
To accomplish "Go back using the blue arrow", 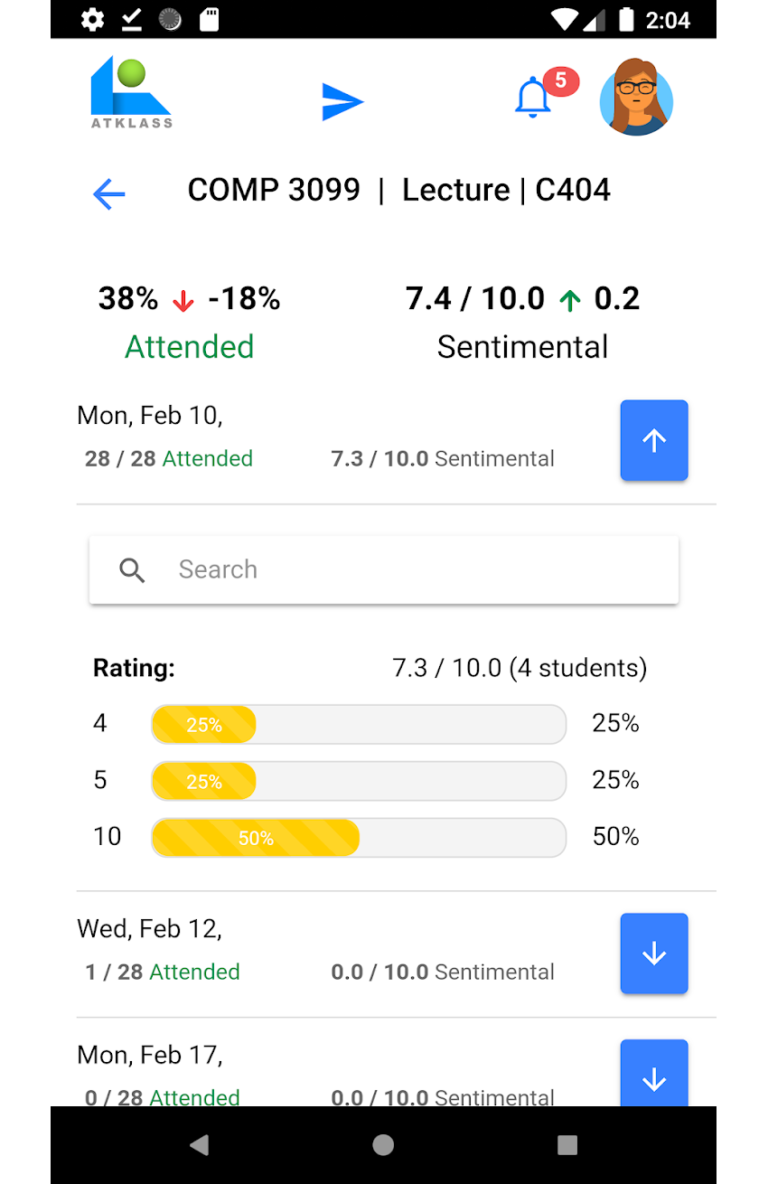I will click(109, 194).
